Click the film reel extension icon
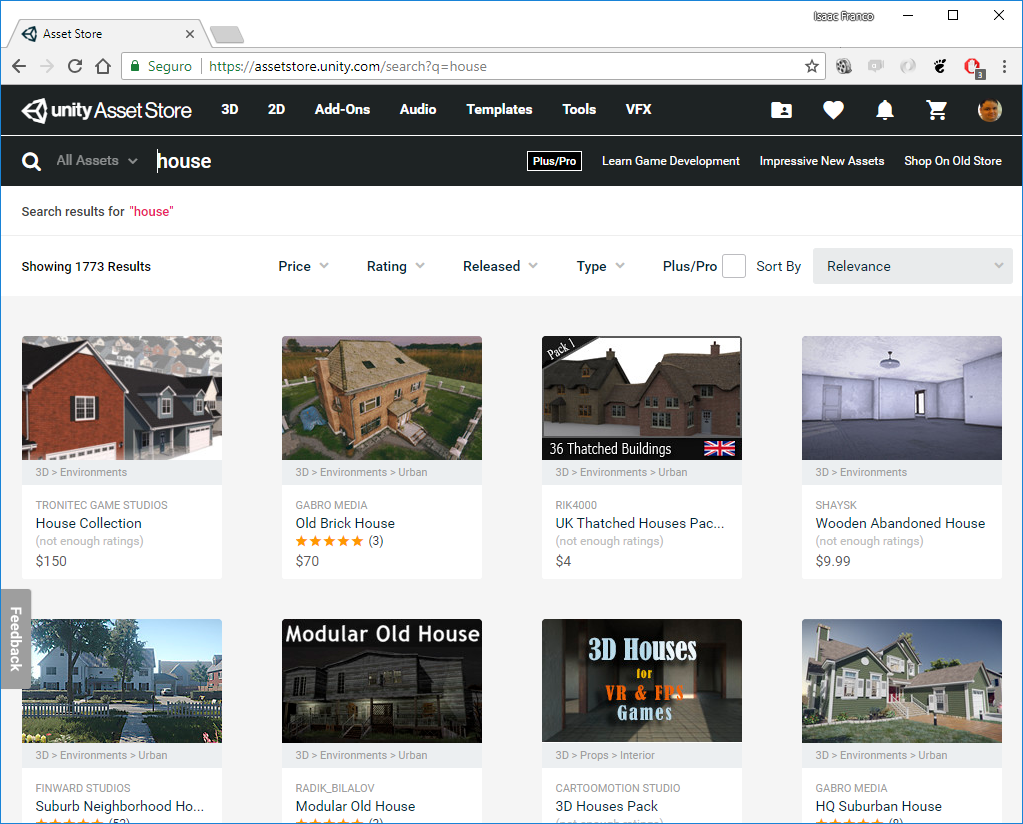The height and width of the screenshot is (824, 1023). (844, 66)
